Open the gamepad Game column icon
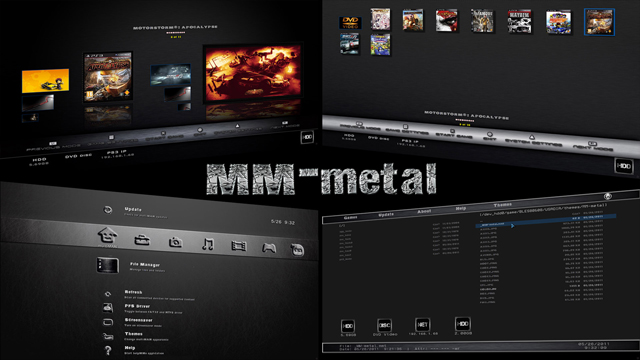Image resolution: width=640 pixels, height=360 pixels. pyautogui.click(x=269, y=248)
